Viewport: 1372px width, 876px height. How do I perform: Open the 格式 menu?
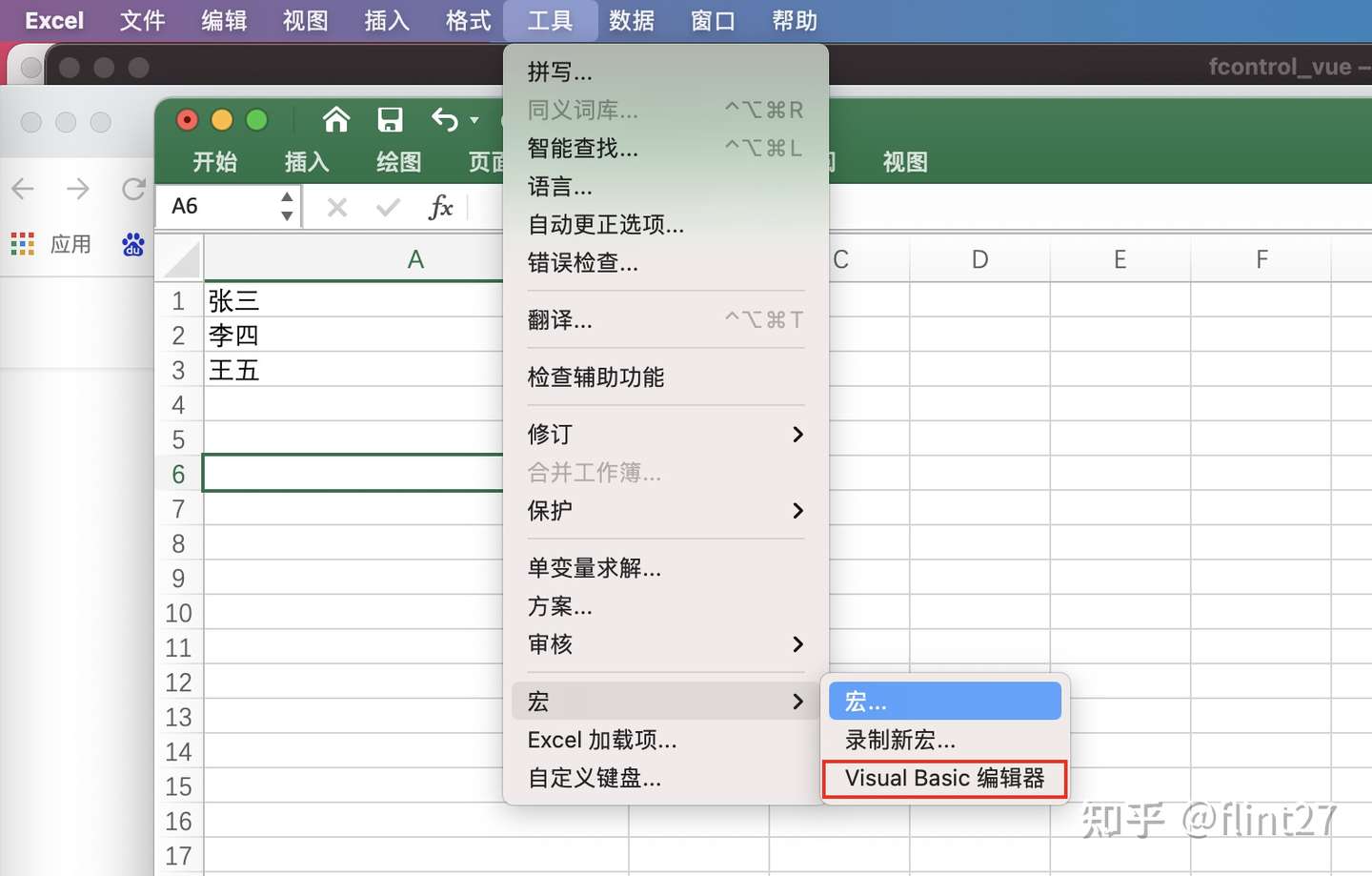point(469,21)
